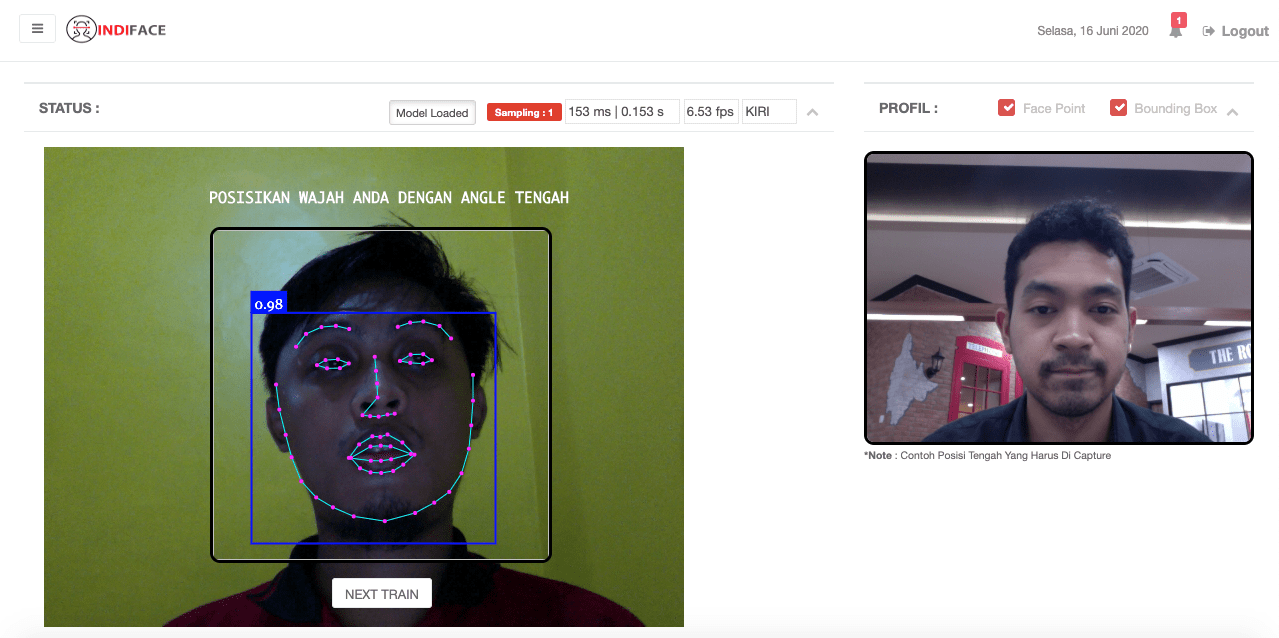The image size is (1279, 638).
Task: Click the 6.53 fps field
Action: [710, 112]
